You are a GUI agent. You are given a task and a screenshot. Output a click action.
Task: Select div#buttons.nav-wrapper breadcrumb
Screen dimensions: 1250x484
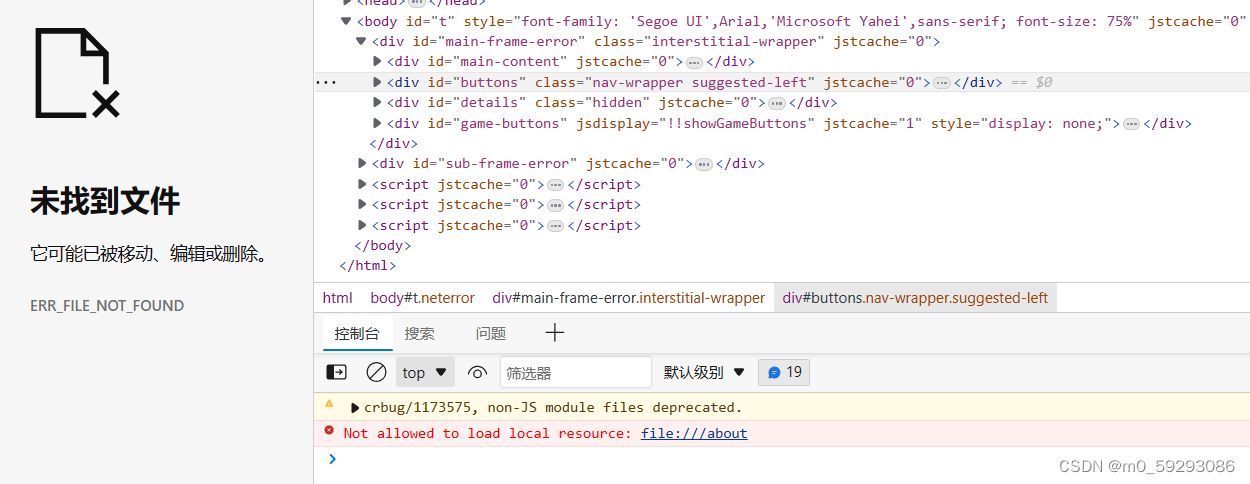click(x=915, y=298)
